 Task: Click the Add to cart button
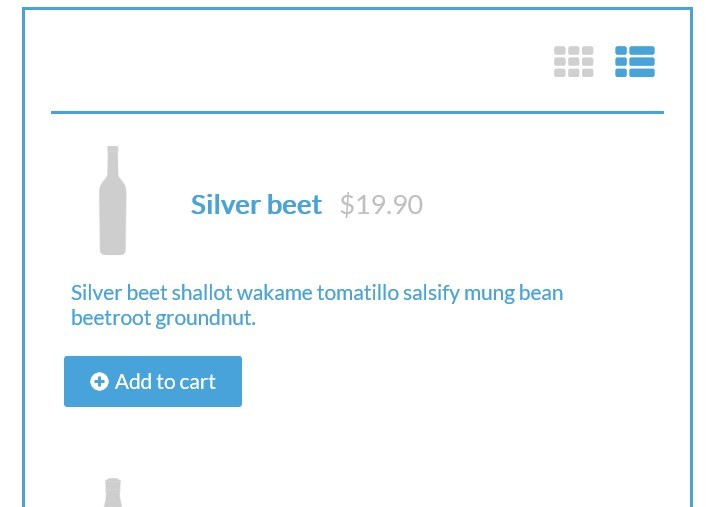point(153,381)
